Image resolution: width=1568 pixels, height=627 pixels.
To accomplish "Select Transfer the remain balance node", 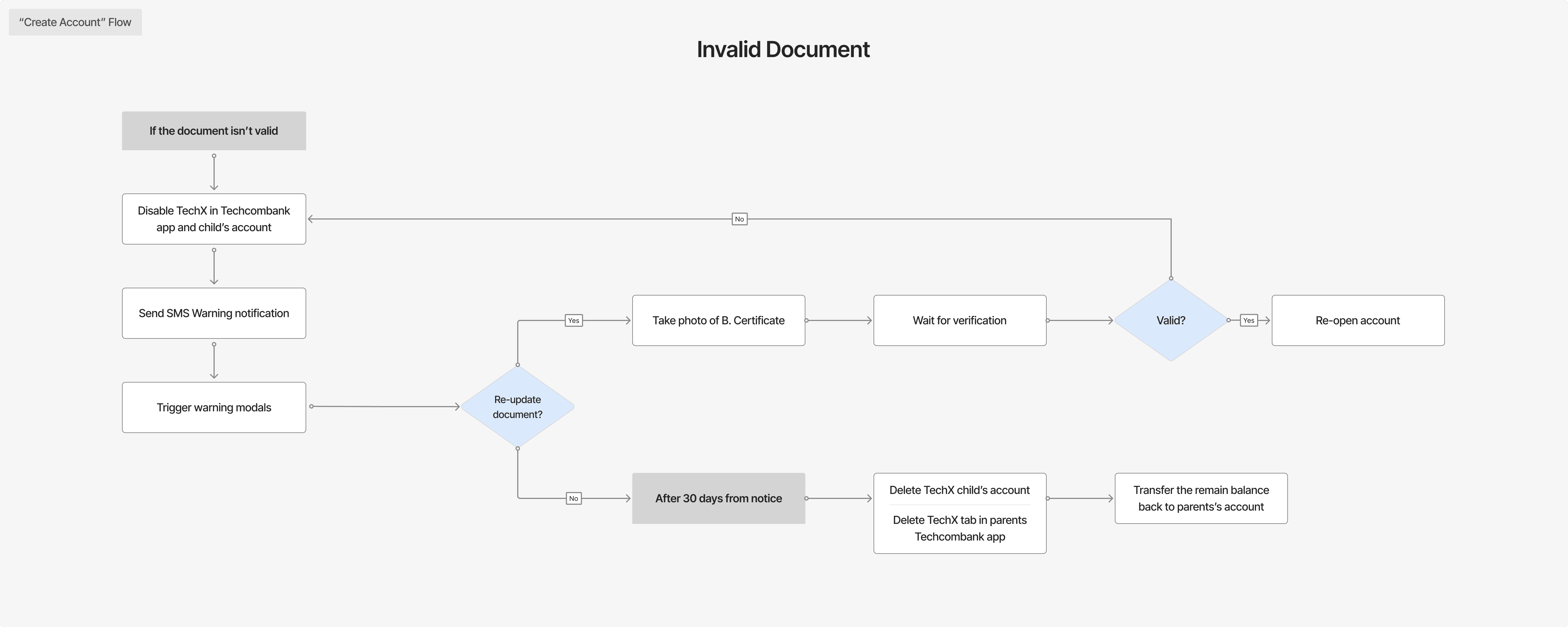I will point(1200,498).
